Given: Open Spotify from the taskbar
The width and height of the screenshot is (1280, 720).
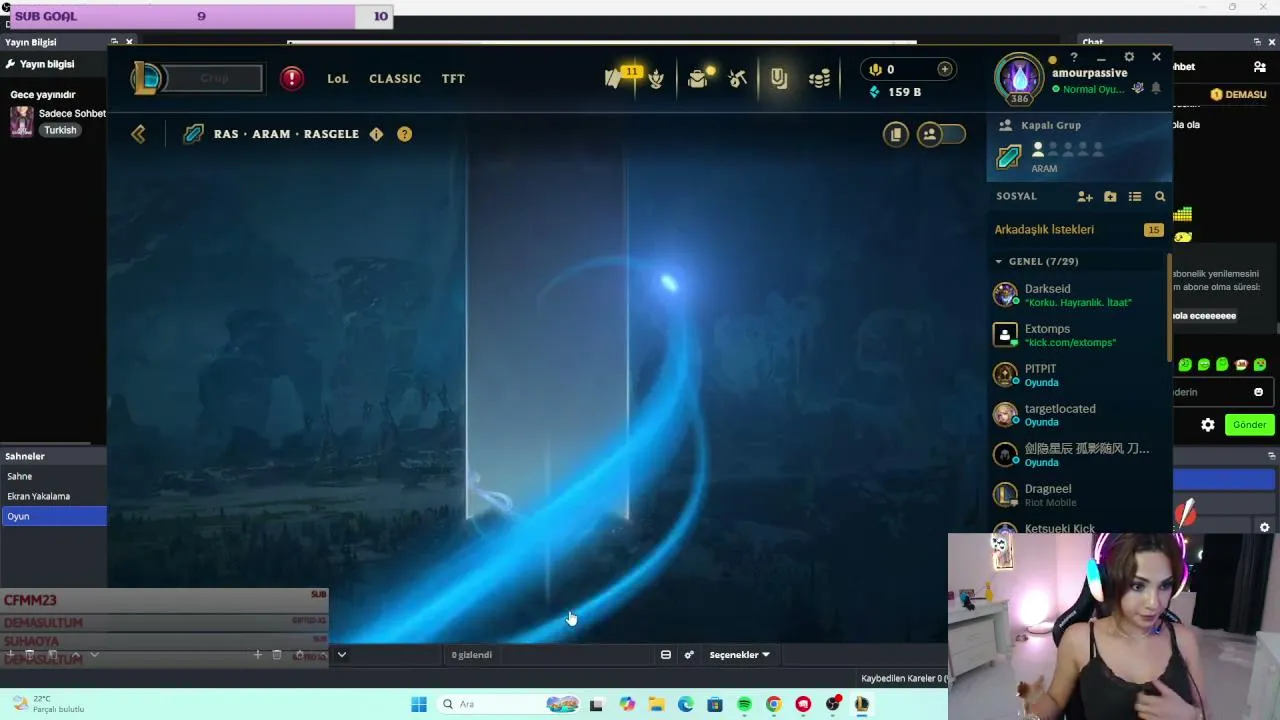Looking at the screenshot, I should (x=744, y=704).
